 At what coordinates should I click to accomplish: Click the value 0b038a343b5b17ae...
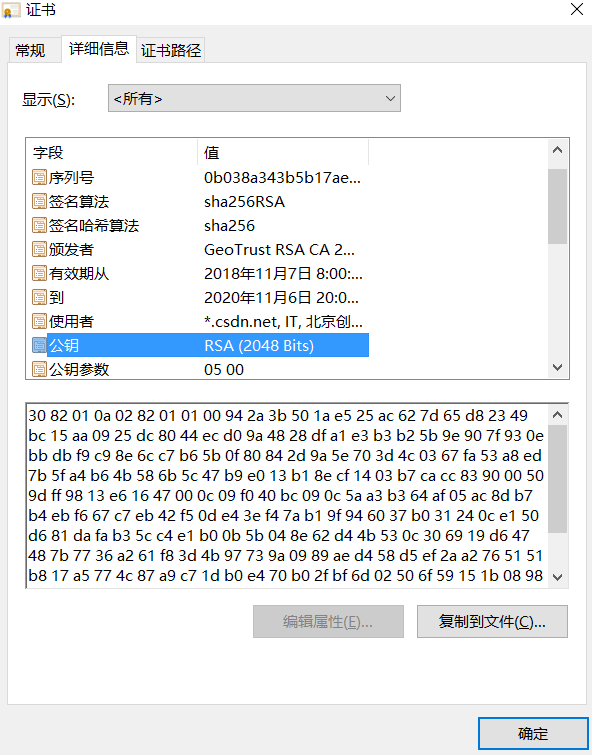(x=282, y=178)
